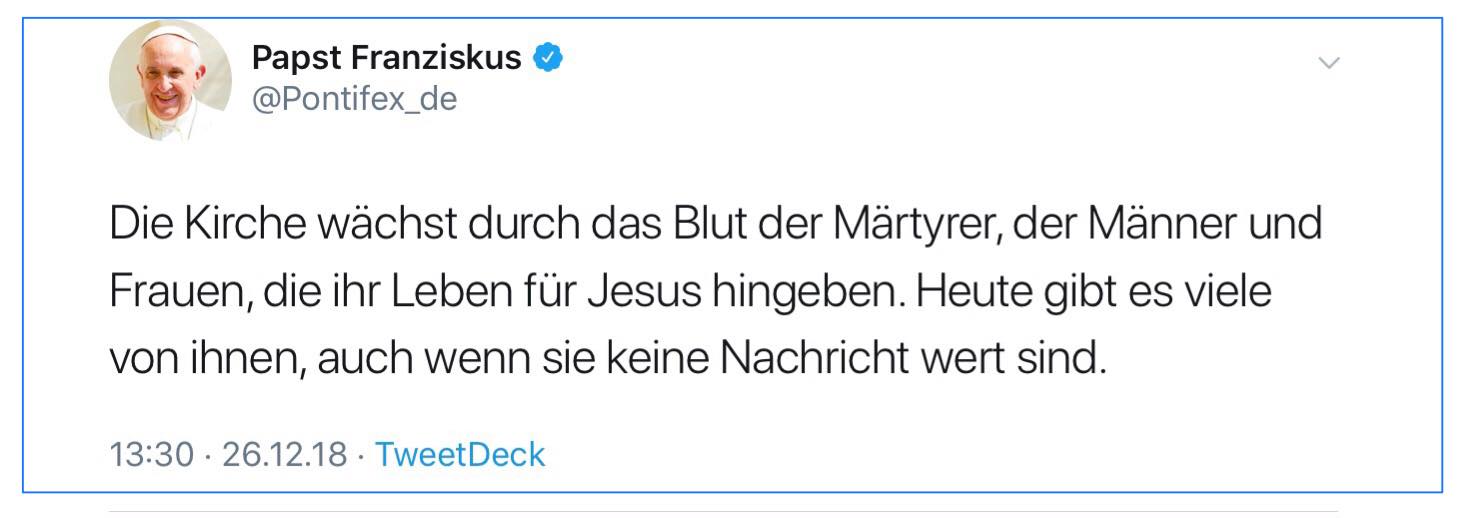
Task: Click Papst Franziskus profile avatar photo
Action: pos(170,80)
